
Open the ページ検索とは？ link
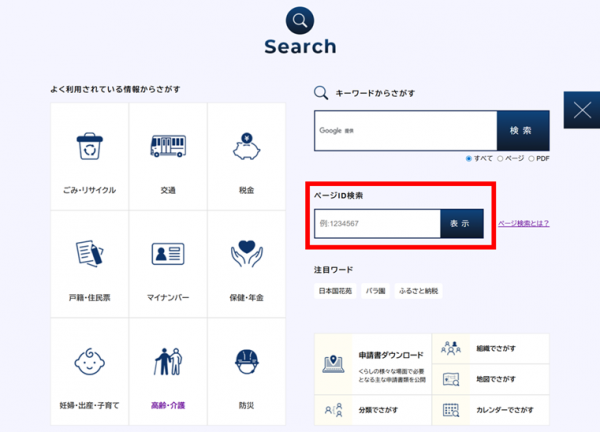point(523,224)
